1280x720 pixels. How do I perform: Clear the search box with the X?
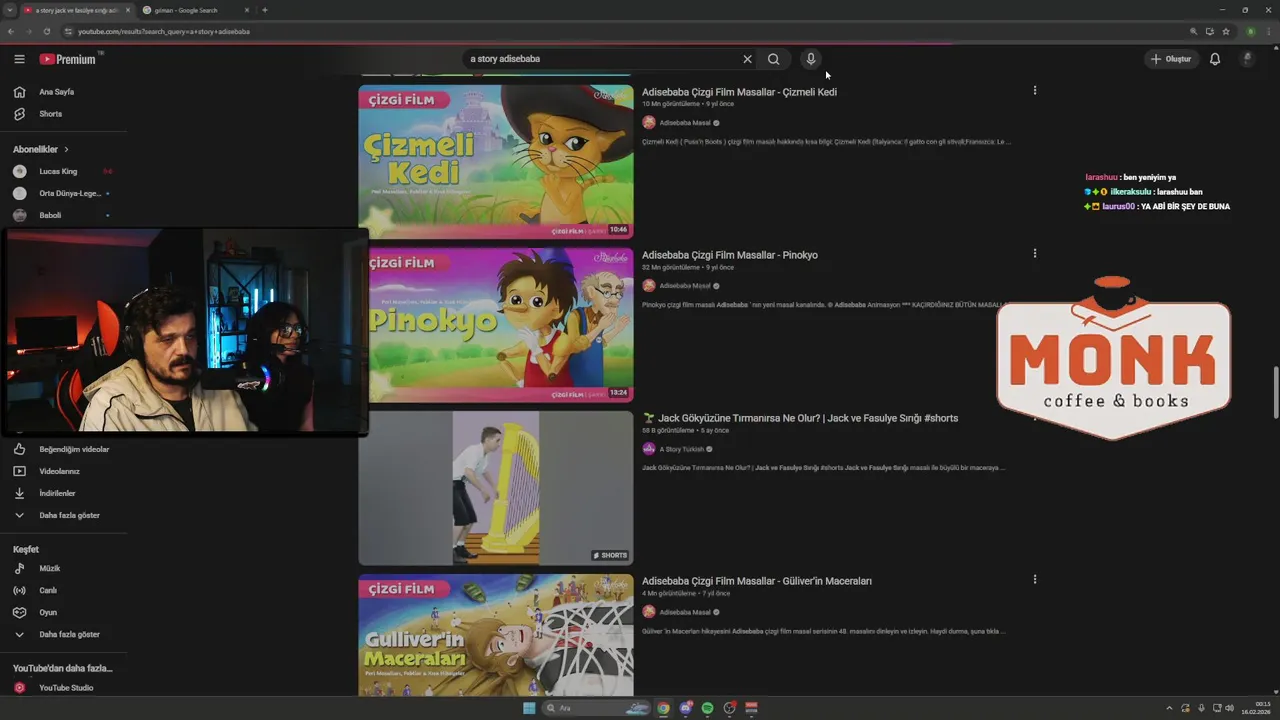pyautogui.click(x=747, y=59)
